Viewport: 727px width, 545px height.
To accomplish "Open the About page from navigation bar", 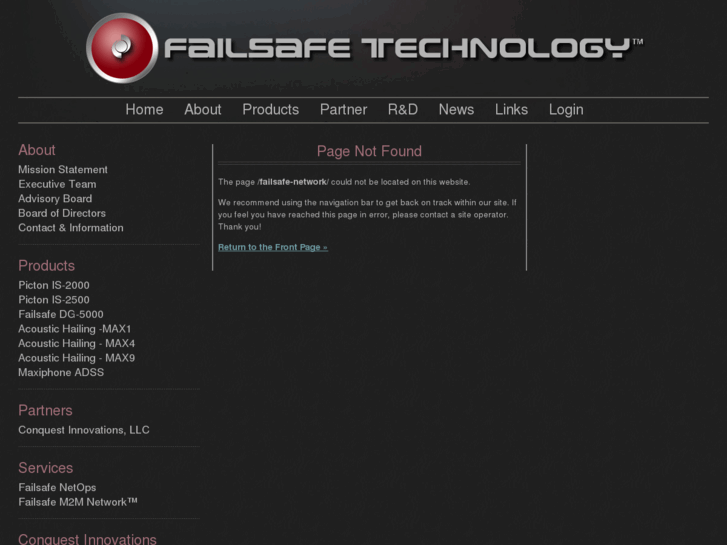I will coord(203,109).
